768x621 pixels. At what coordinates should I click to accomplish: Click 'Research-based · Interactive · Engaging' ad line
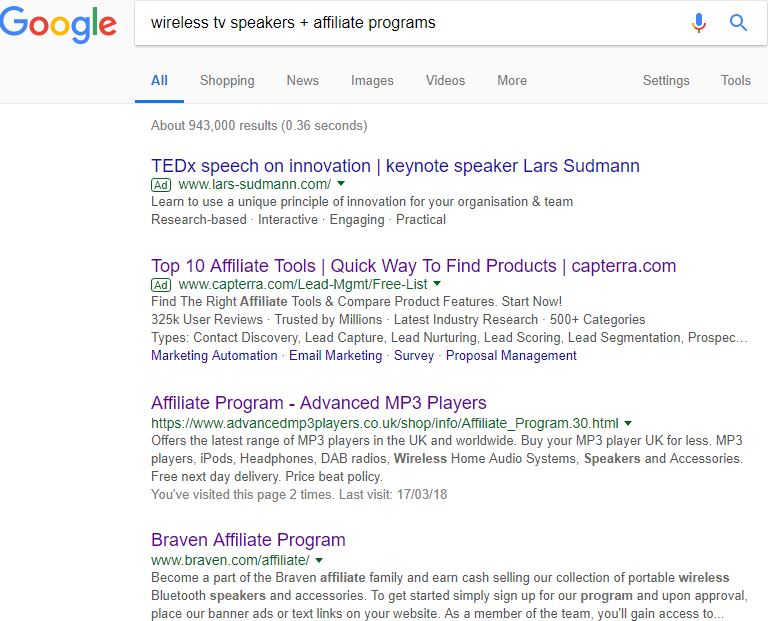click(x=298, y=220)
